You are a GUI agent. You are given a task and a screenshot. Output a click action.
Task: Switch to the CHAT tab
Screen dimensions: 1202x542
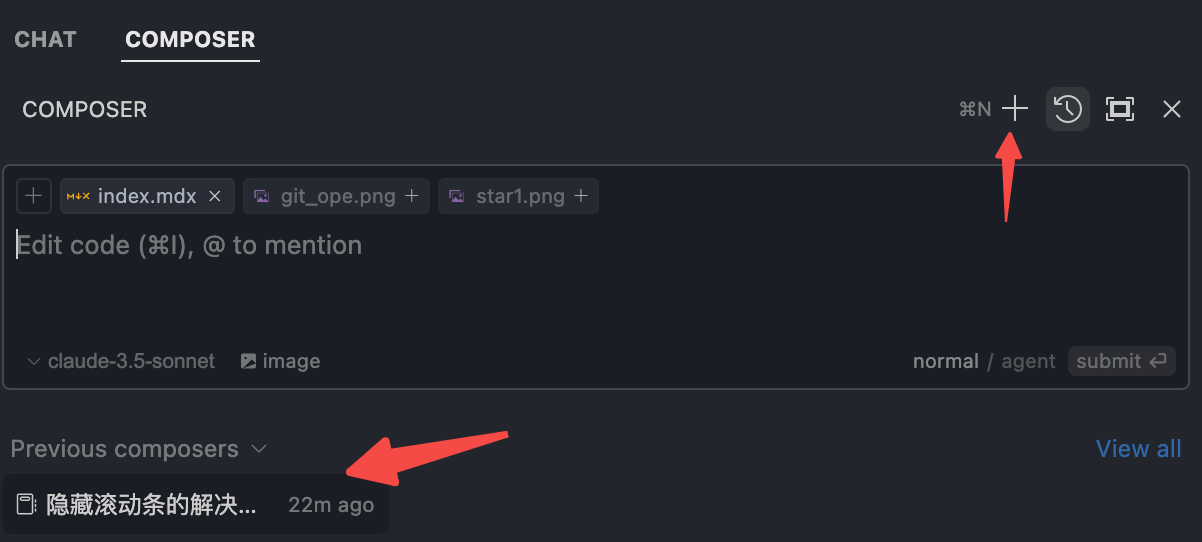click(x=46, y=40)
